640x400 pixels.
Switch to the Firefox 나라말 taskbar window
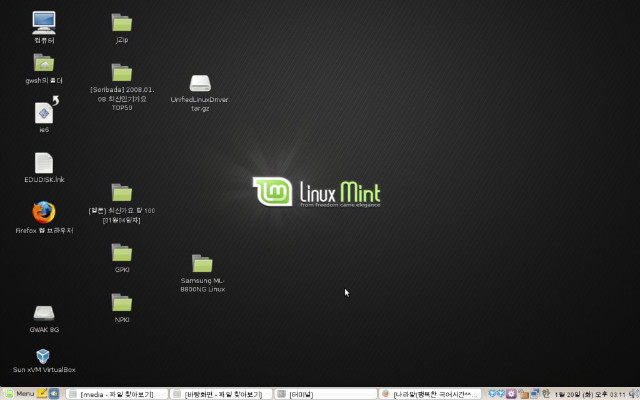pyautogui.click(x=430, y=394)
